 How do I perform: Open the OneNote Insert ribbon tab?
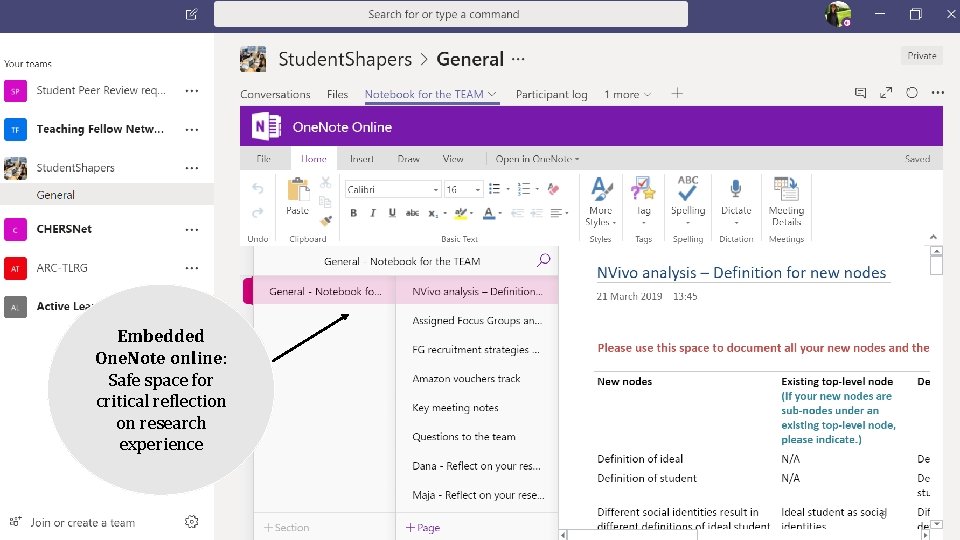tap(361, 159)
